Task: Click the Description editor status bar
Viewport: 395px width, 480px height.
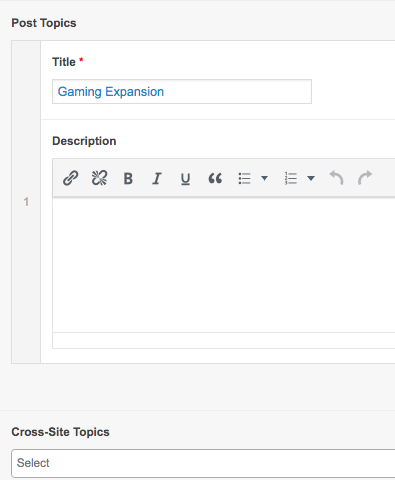Action: coord(224,340)
